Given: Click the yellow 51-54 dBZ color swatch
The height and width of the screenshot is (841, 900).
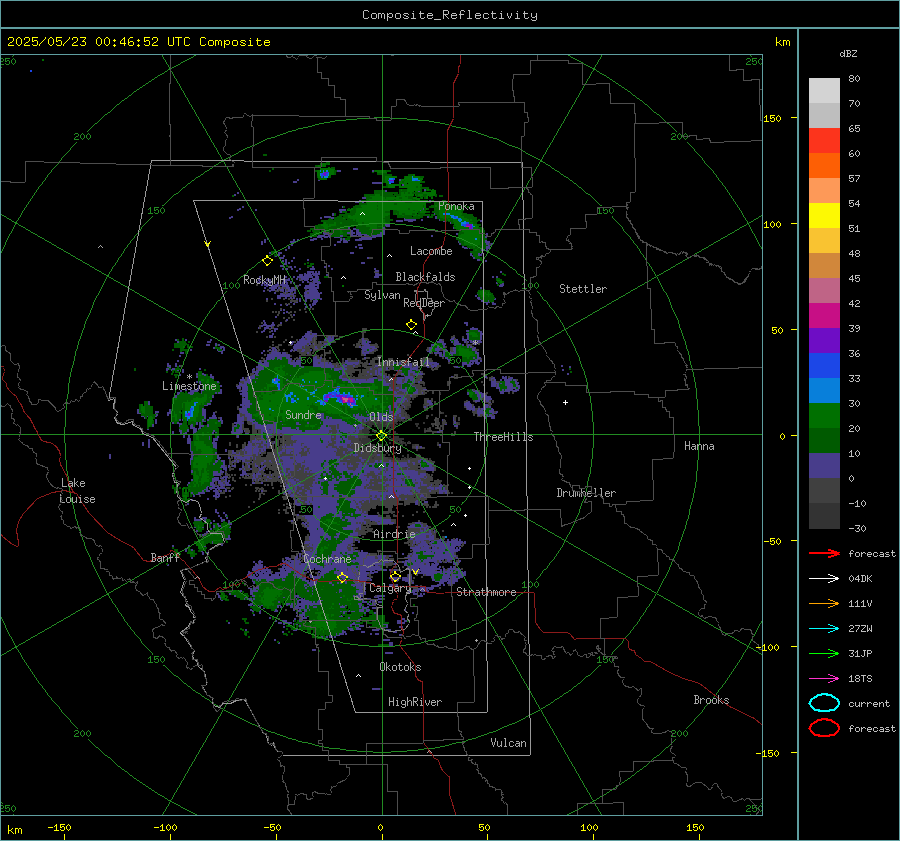Looking at the screenshot, I should pyautogui.click(x=824, y=216).
